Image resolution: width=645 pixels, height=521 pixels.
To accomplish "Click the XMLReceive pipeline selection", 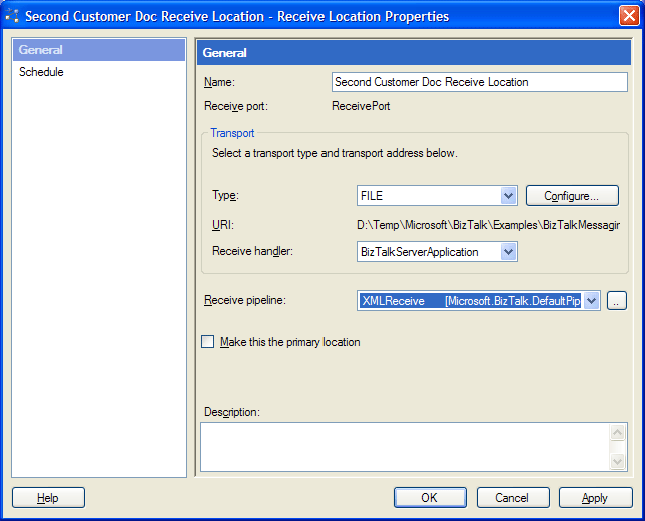I will click(x=470, y=301).
